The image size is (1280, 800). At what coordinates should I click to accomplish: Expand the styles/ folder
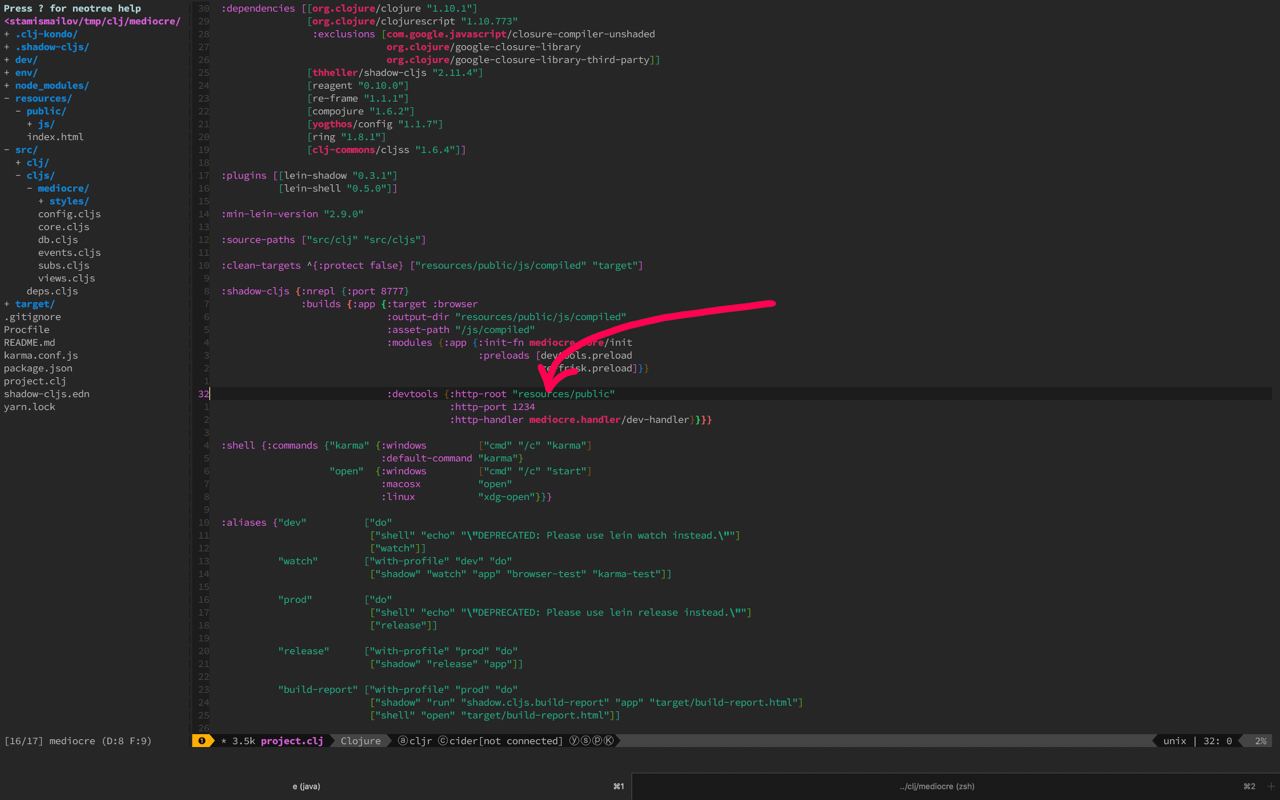[63, 201]
